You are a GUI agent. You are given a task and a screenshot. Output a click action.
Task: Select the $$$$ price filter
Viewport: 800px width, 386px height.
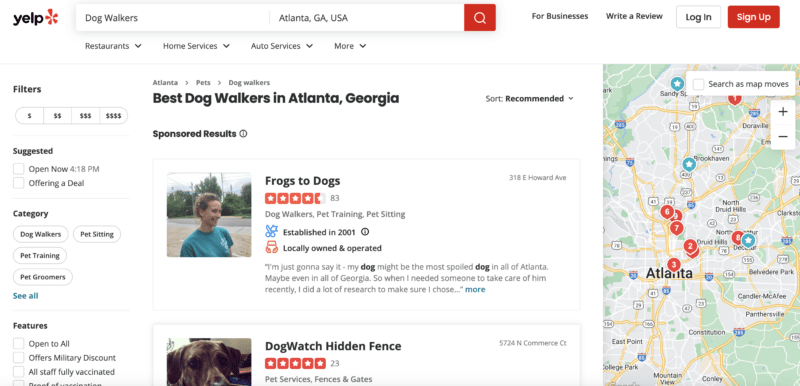113,116
